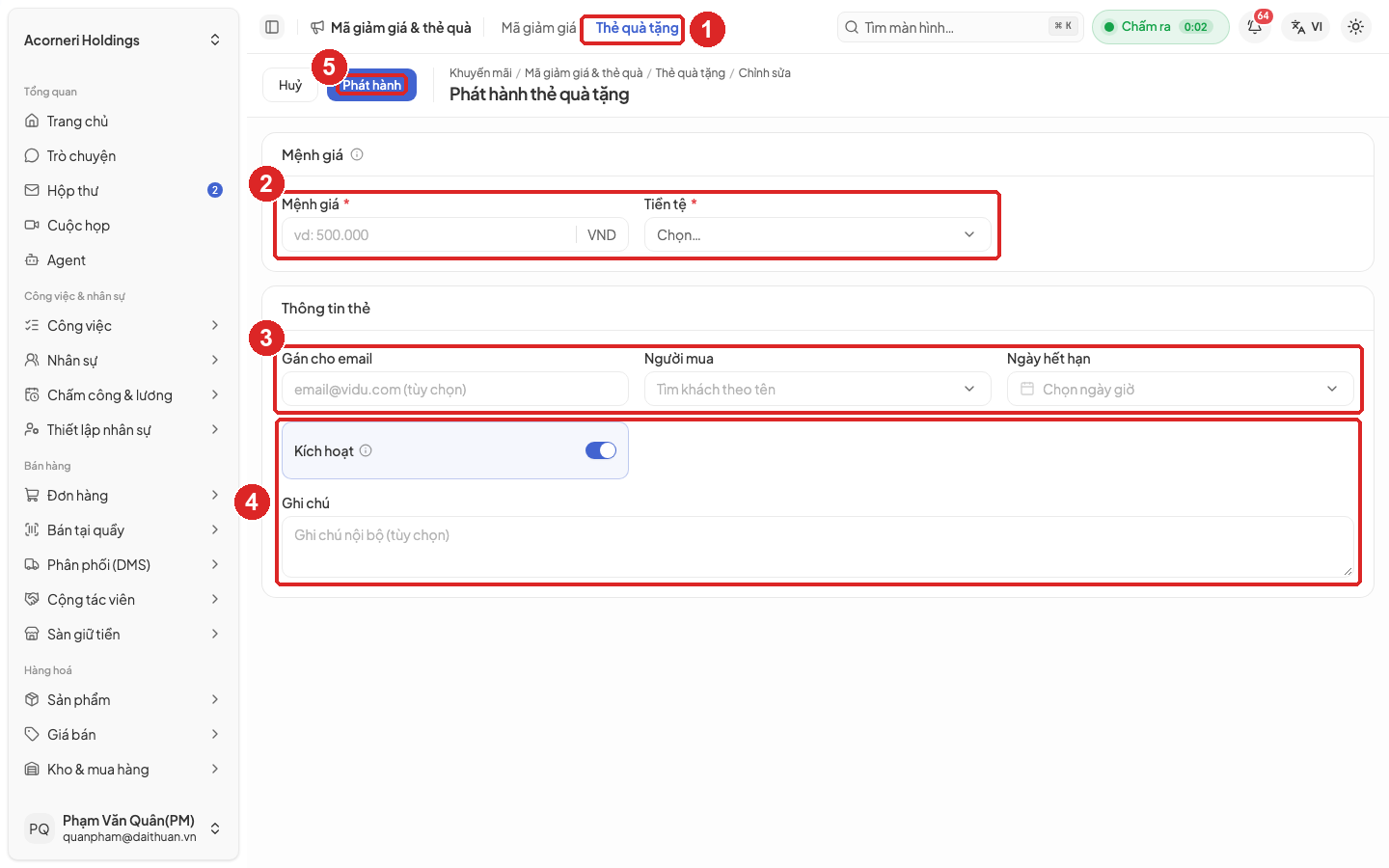Open the Tiền tệ currency dropdown
The image size is (1389, 868).
tap(817, 234)
